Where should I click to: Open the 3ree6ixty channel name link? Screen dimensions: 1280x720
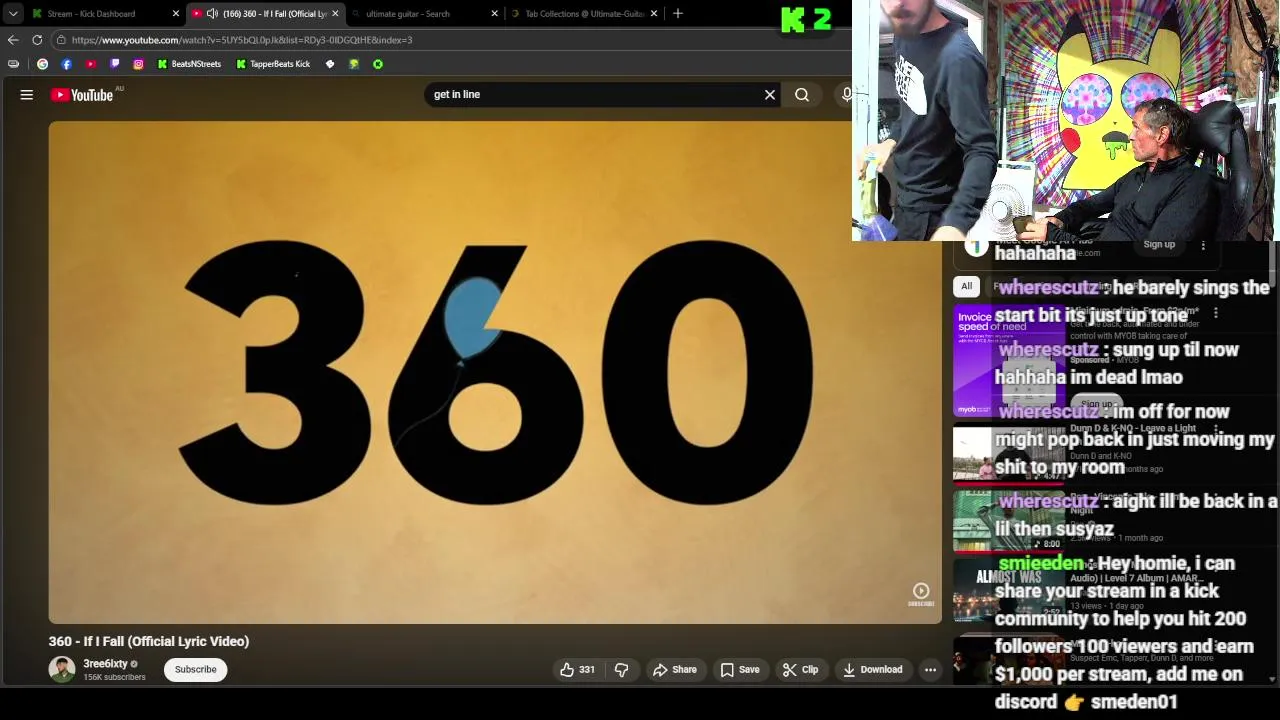(x=105, y=664)
